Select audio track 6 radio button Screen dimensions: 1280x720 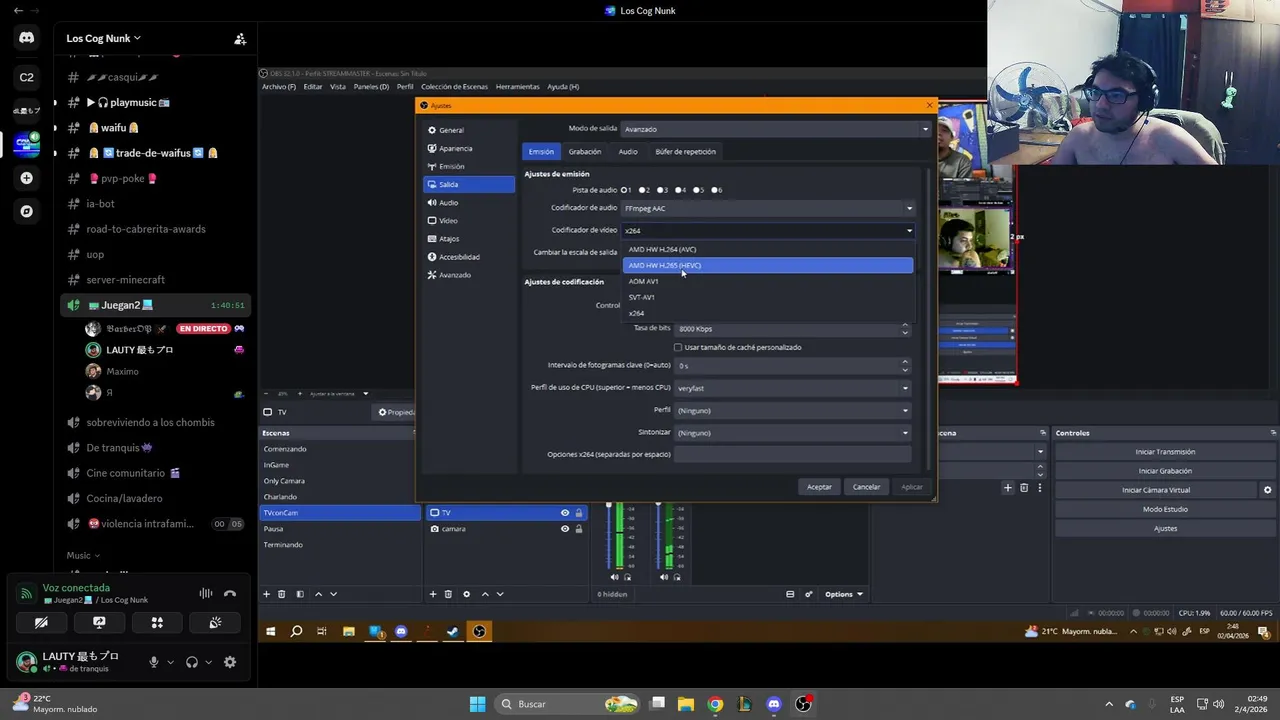[716, 190]
